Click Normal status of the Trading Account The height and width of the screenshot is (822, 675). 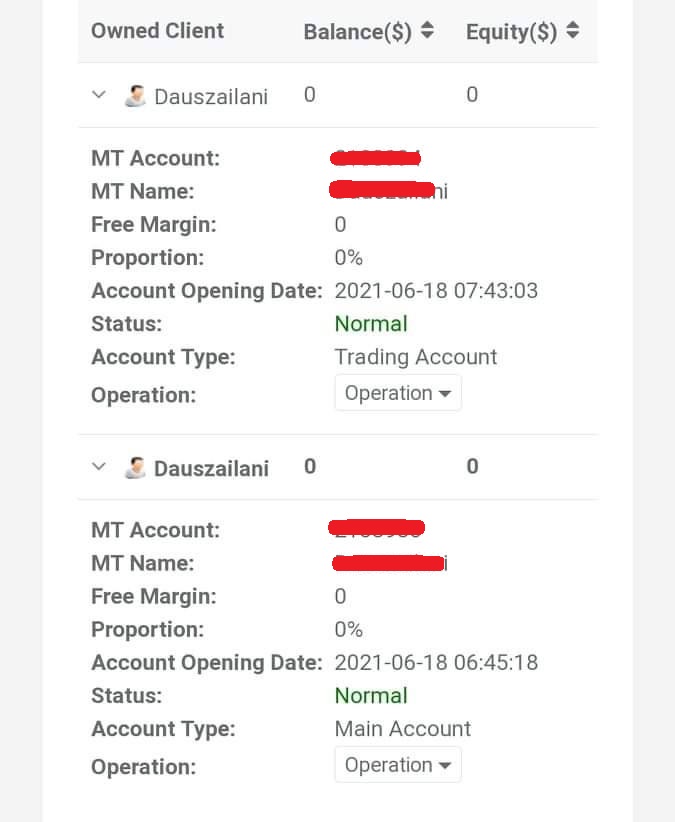point(371,324)
